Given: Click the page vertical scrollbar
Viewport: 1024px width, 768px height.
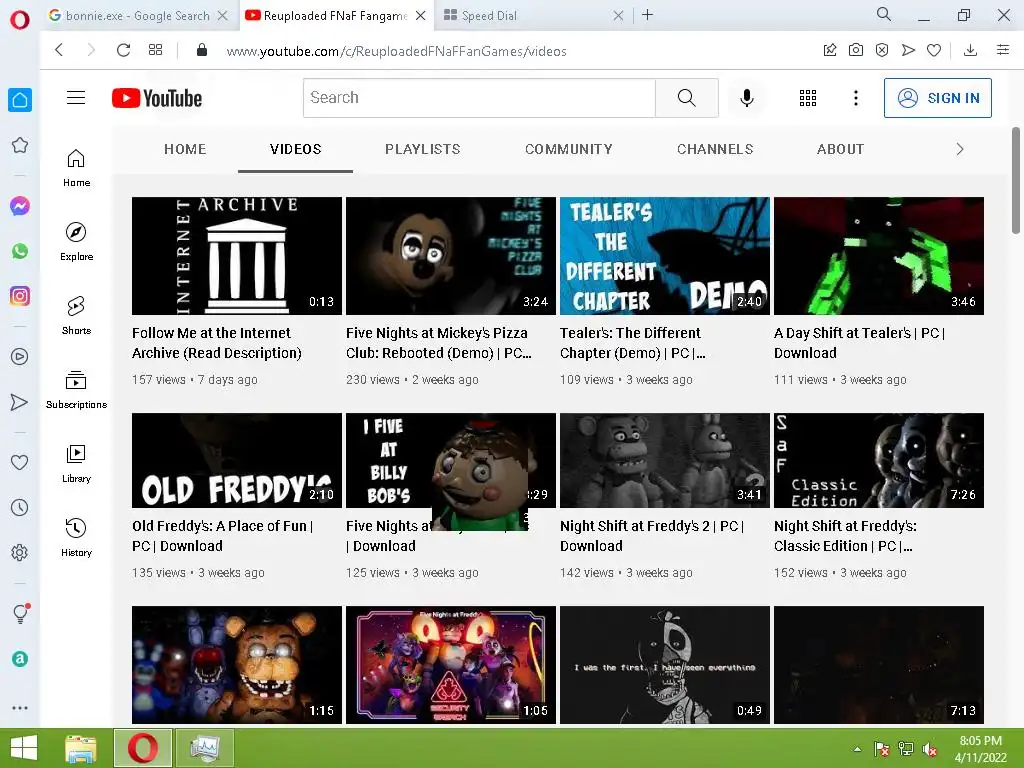Looking at the screenshot, I should pyautogui.click(x=1016, y=180).
